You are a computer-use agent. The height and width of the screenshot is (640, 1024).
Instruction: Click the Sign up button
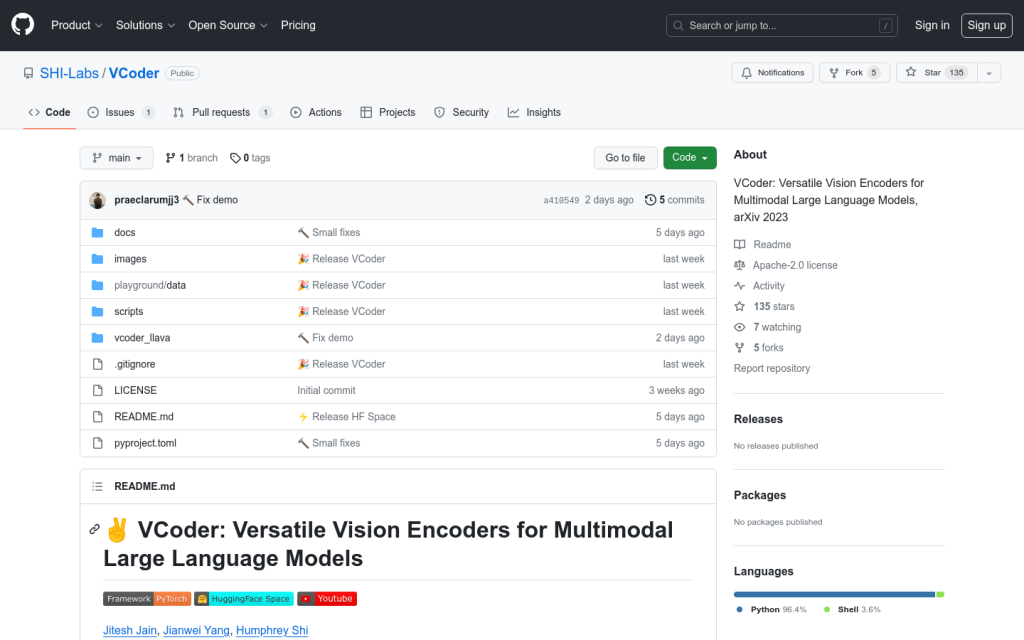pyautogui.click(x=986, y=25)
